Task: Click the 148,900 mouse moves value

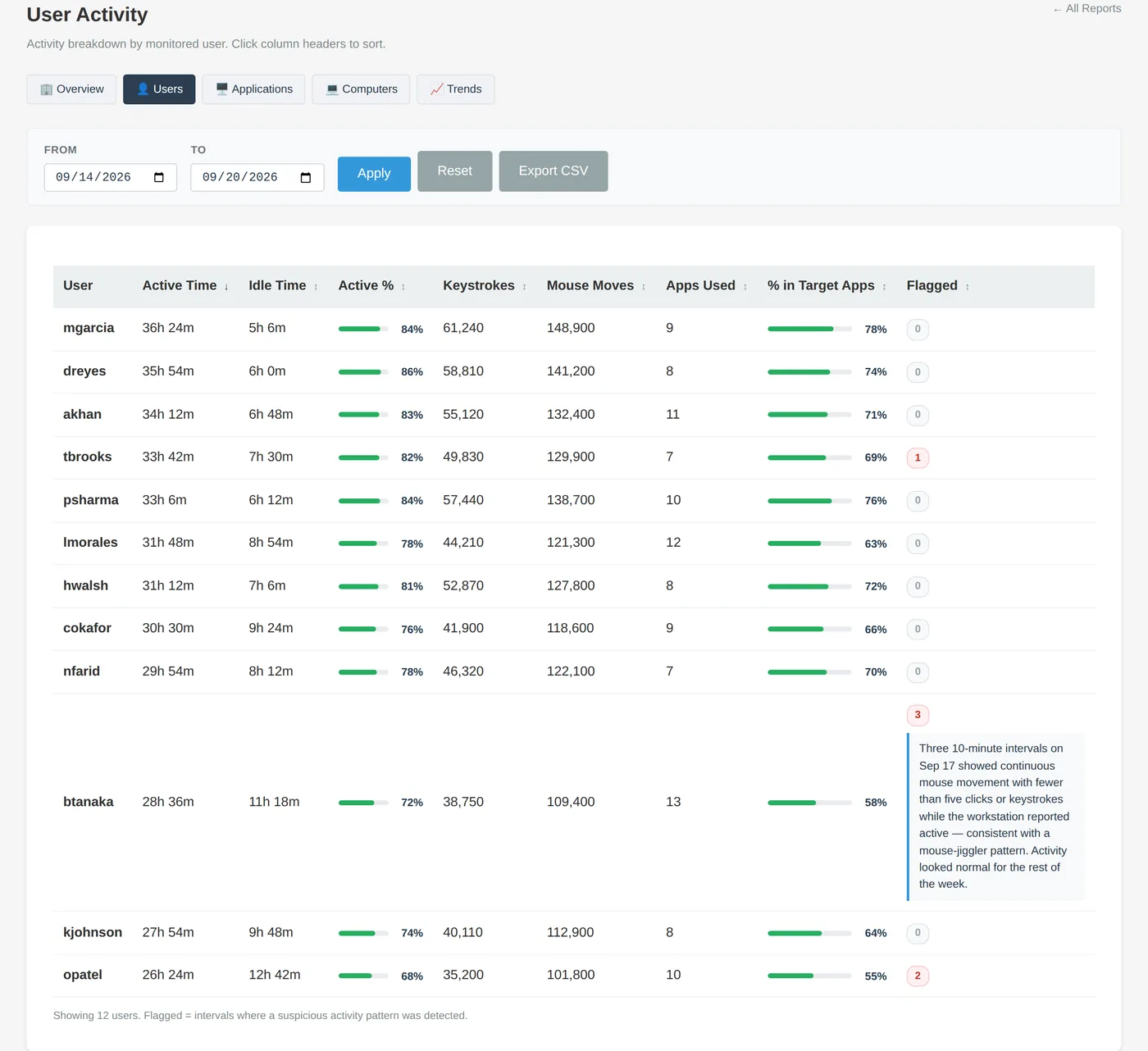Action: [x=571, y=328]
